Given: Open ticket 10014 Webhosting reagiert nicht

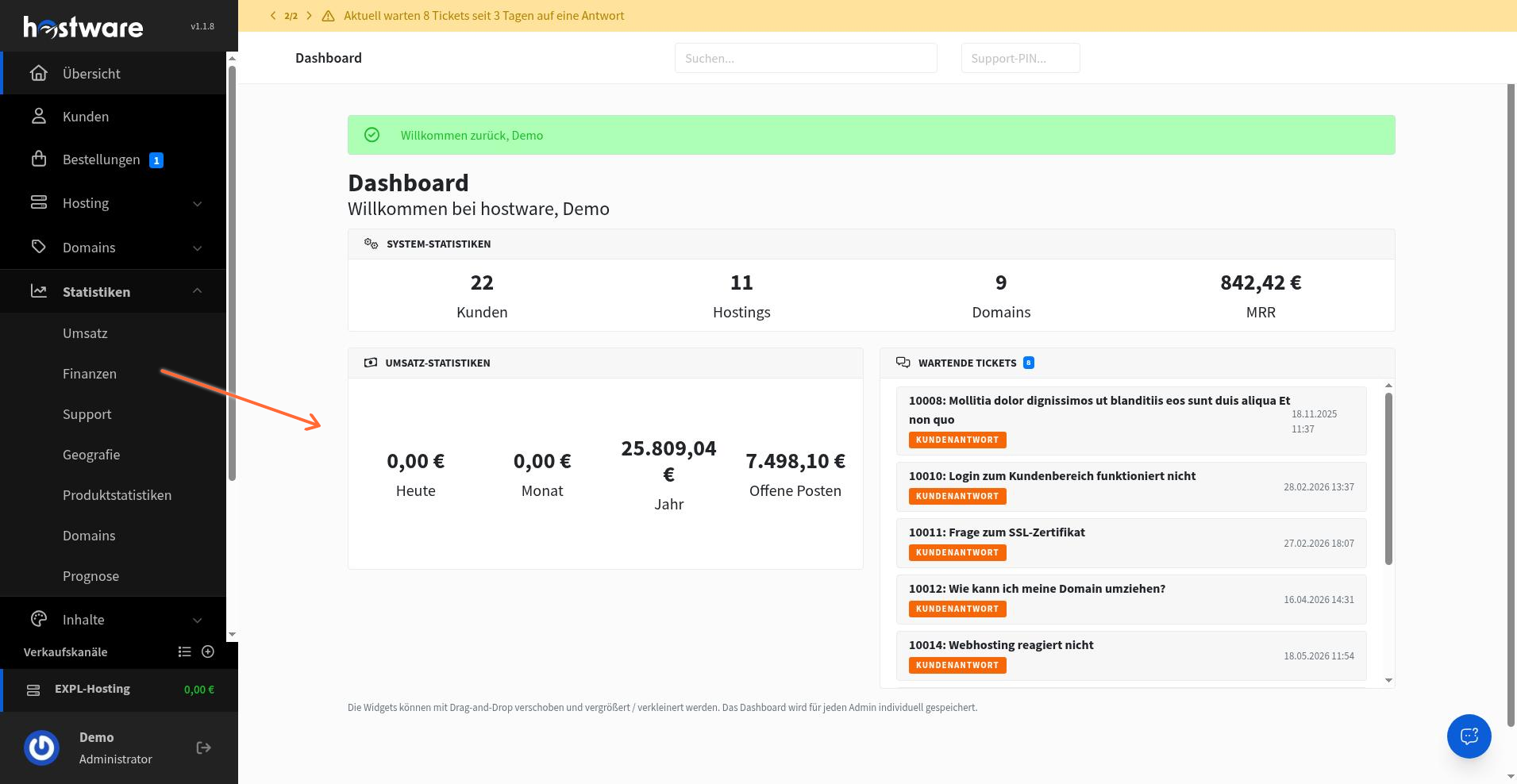Looking at the screenshot, I should point(1131,655).
